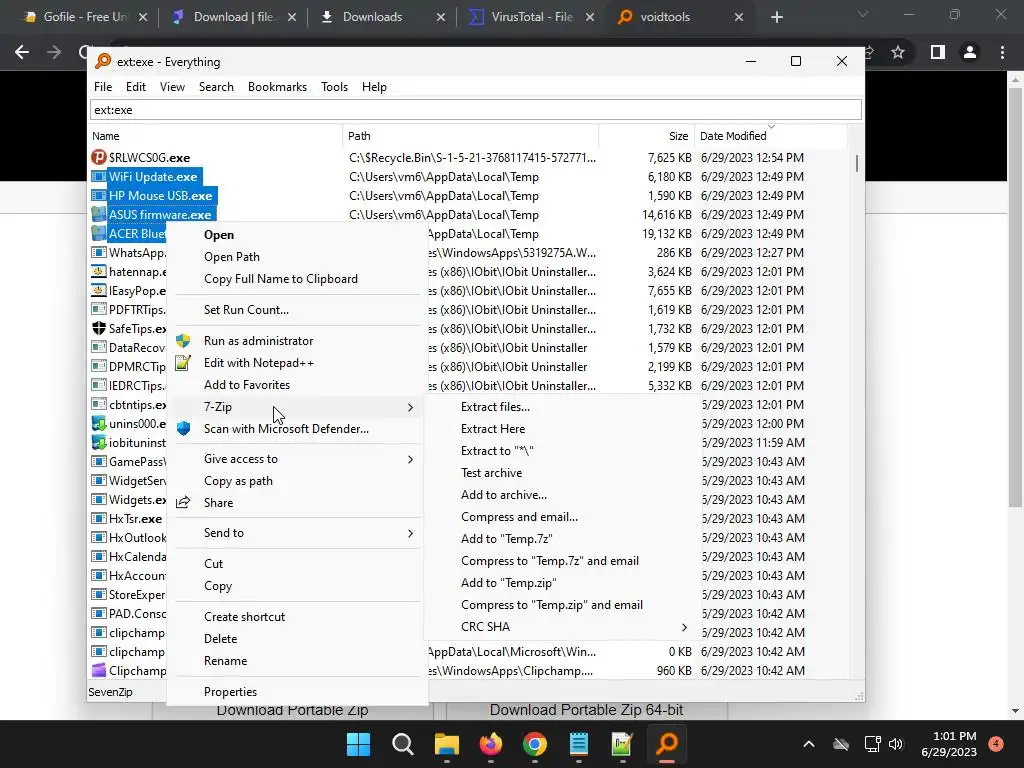The image size is (1024, 768).
Task: Go back in browser
Action: tap(22, 52)
